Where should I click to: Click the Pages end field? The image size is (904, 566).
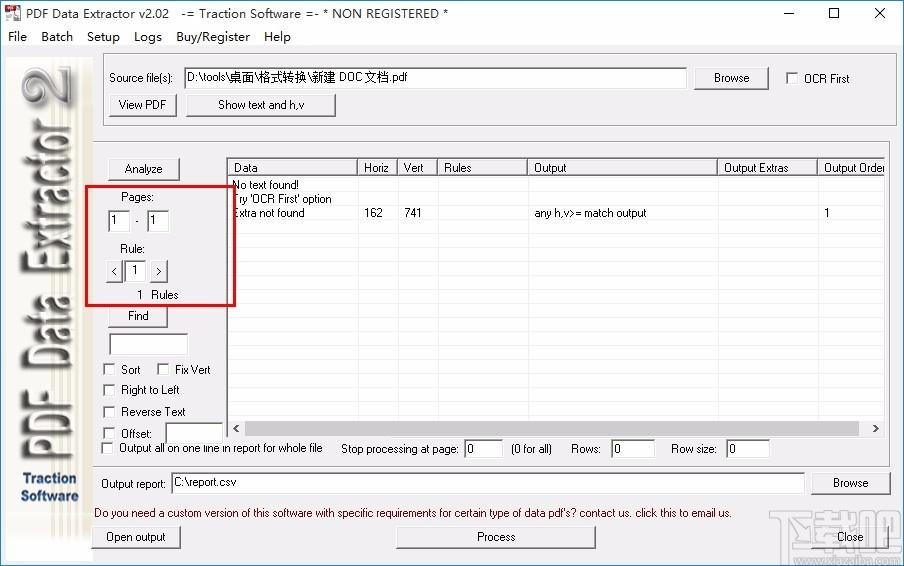(x=158, y=221)
